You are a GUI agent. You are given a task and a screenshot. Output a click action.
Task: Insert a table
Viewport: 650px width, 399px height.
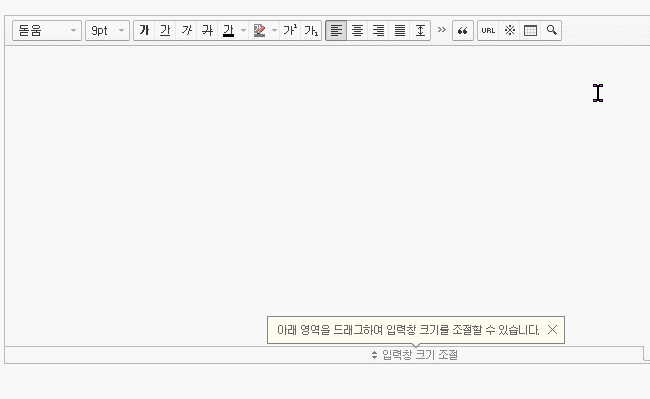point(531,31)
